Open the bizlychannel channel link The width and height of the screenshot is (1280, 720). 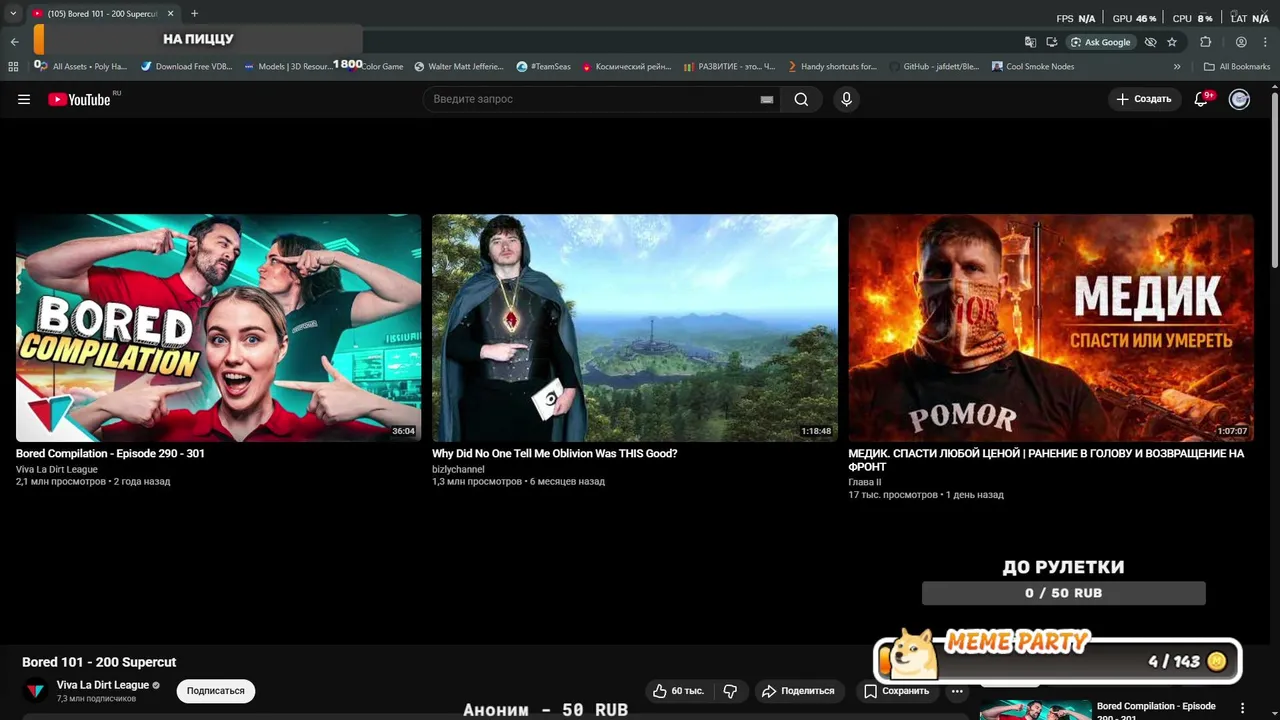tap(458, 469)
